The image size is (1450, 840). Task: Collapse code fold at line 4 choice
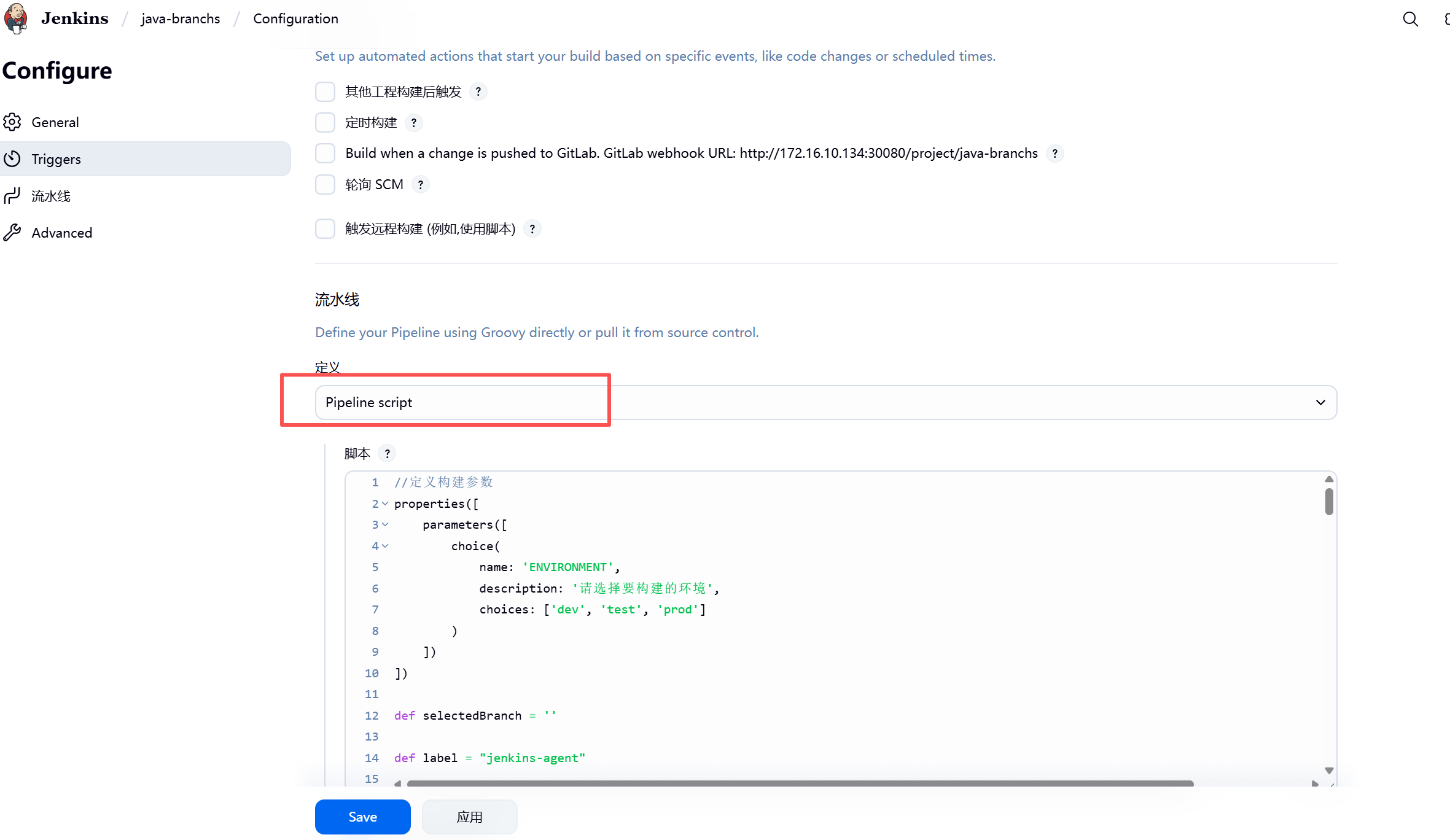pyautogui.click(x=385, y=546)
